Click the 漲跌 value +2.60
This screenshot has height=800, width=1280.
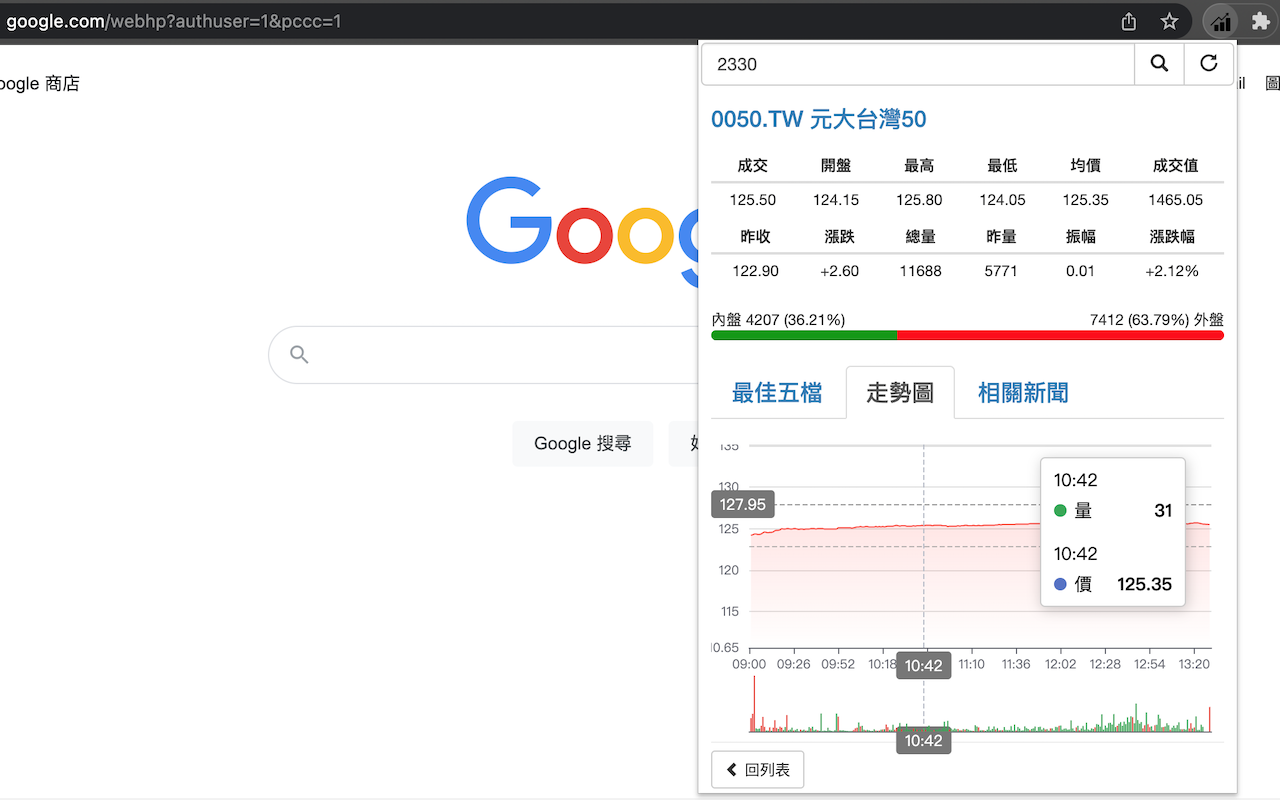(839, 271)
